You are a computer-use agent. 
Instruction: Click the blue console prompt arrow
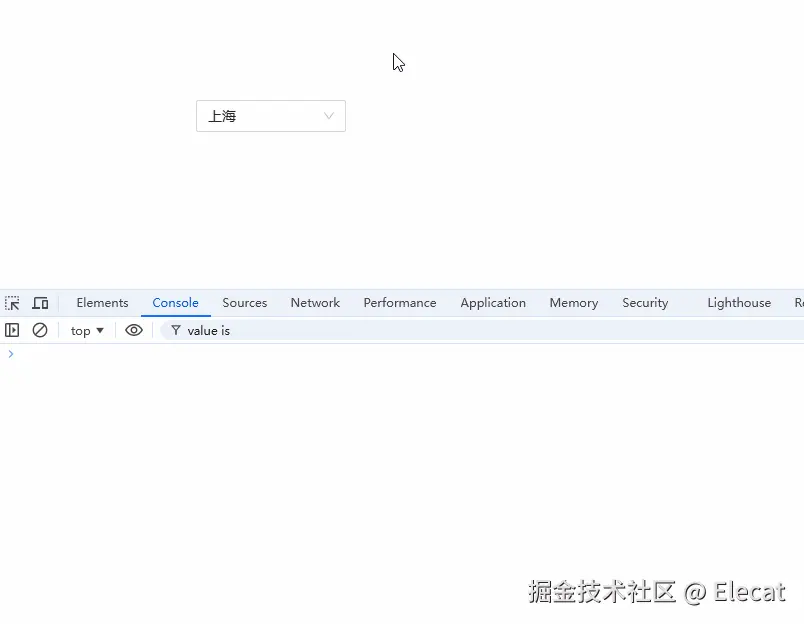pyautogui.click(x=11, y=353)
